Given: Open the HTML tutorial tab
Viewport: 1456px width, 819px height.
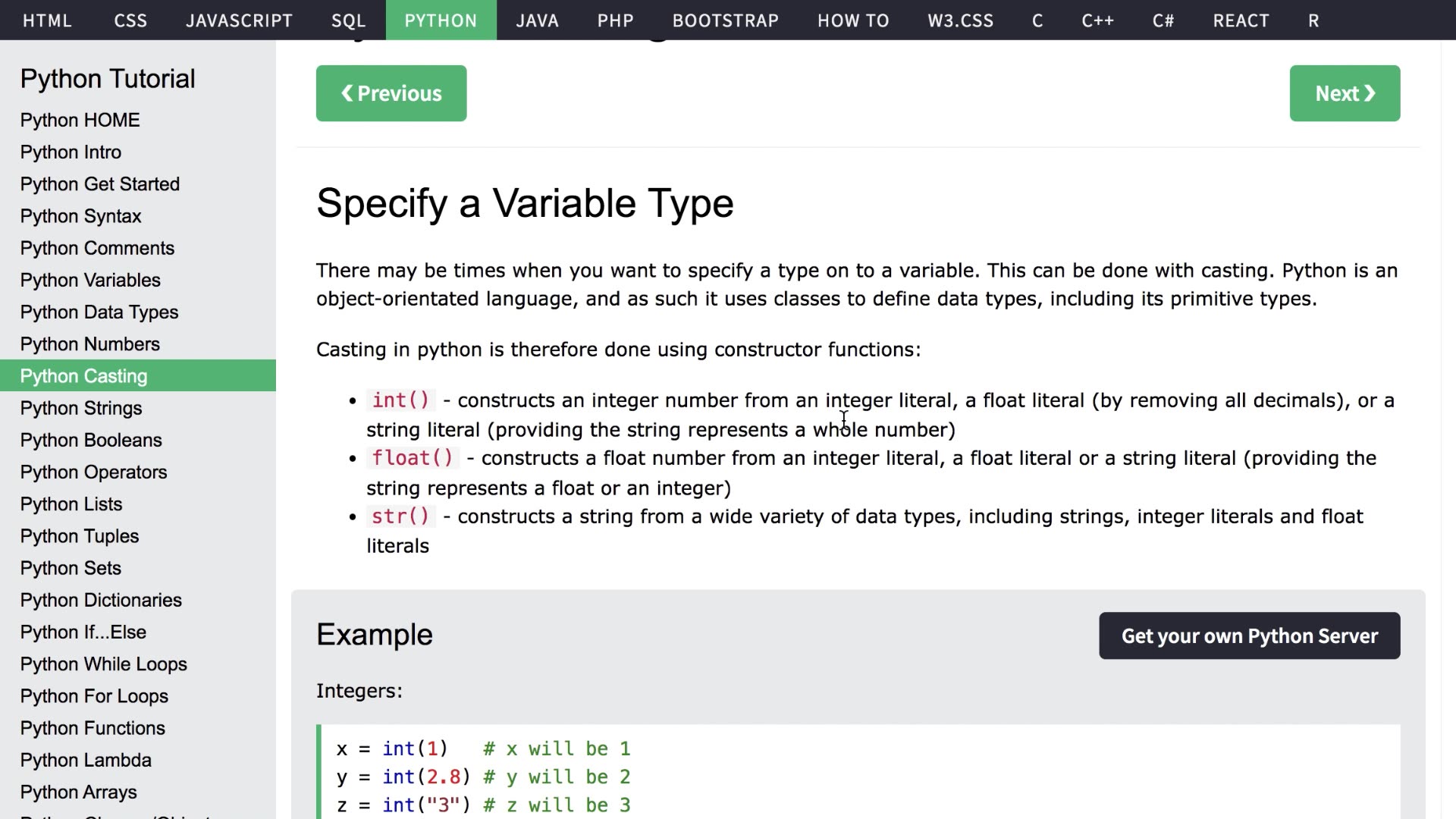Looking at the screenshot, I should pyautogui.click(x=47, y=20).
